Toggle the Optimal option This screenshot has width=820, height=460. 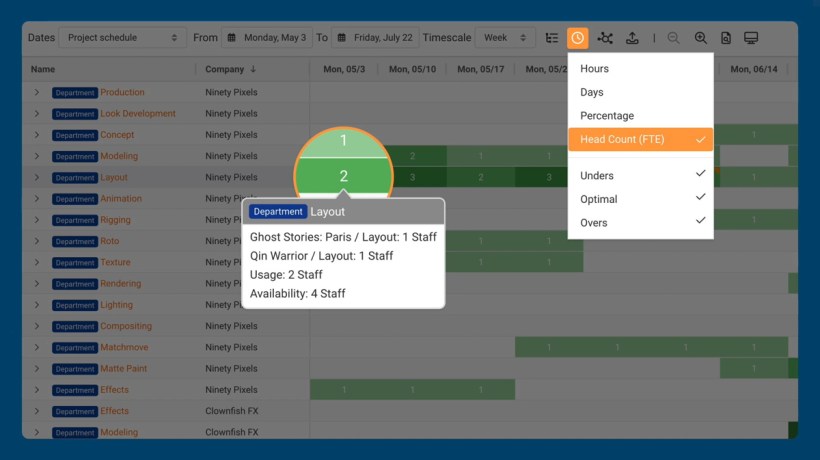pos(641,199)
